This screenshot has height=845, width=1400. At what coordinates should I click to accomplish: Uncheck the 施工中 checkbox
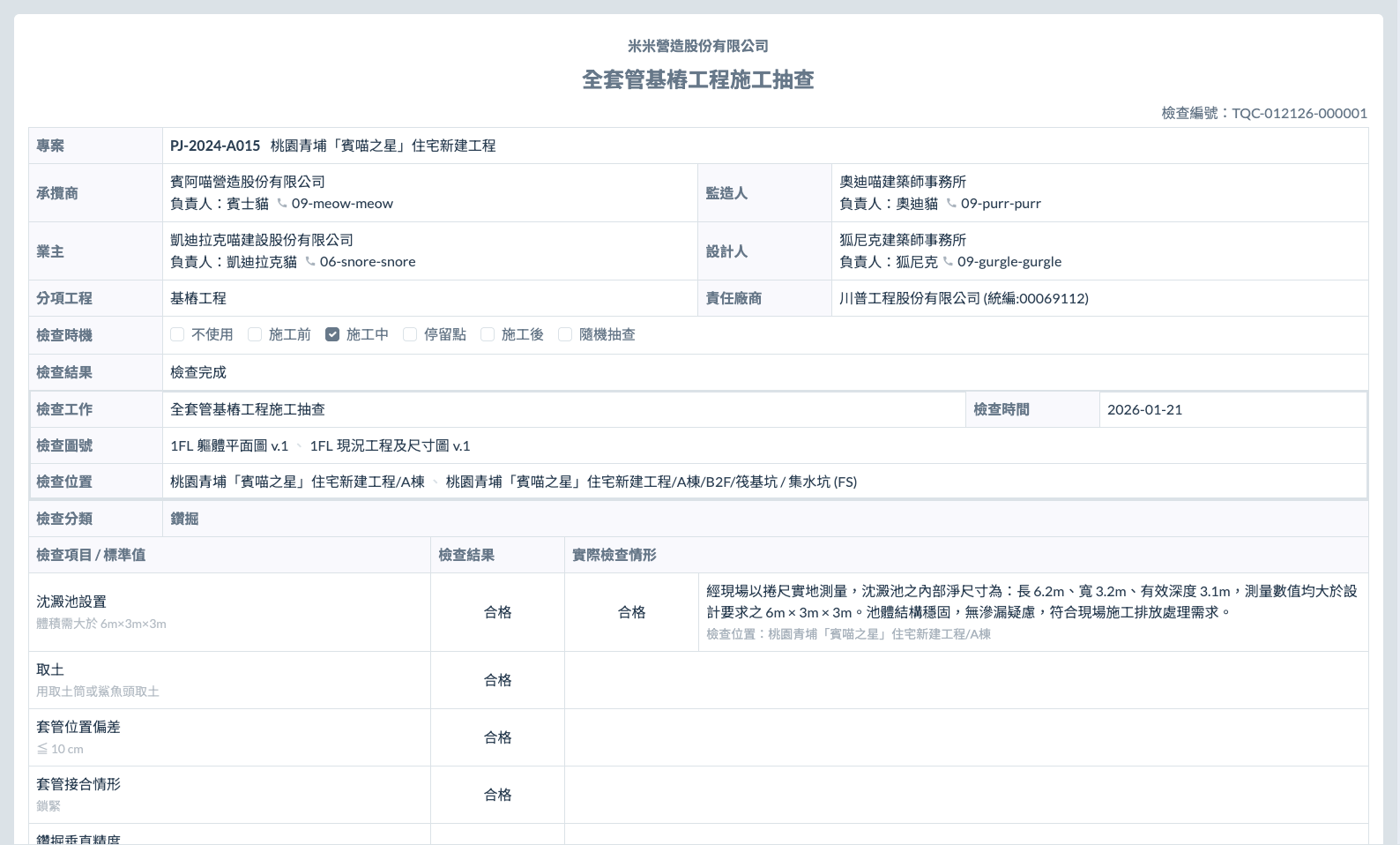[x=332, y=334]
